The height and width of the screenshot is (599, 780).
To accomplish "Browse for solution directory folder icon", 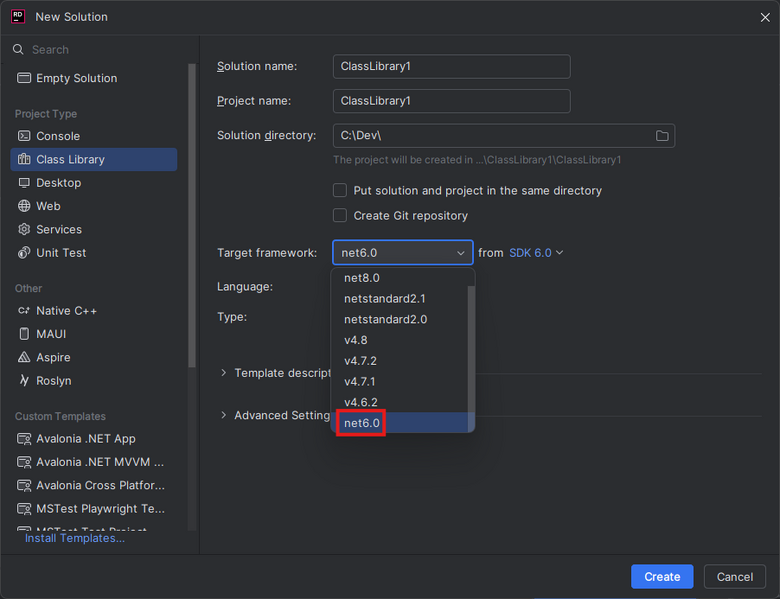I will [x=662, y=136].
